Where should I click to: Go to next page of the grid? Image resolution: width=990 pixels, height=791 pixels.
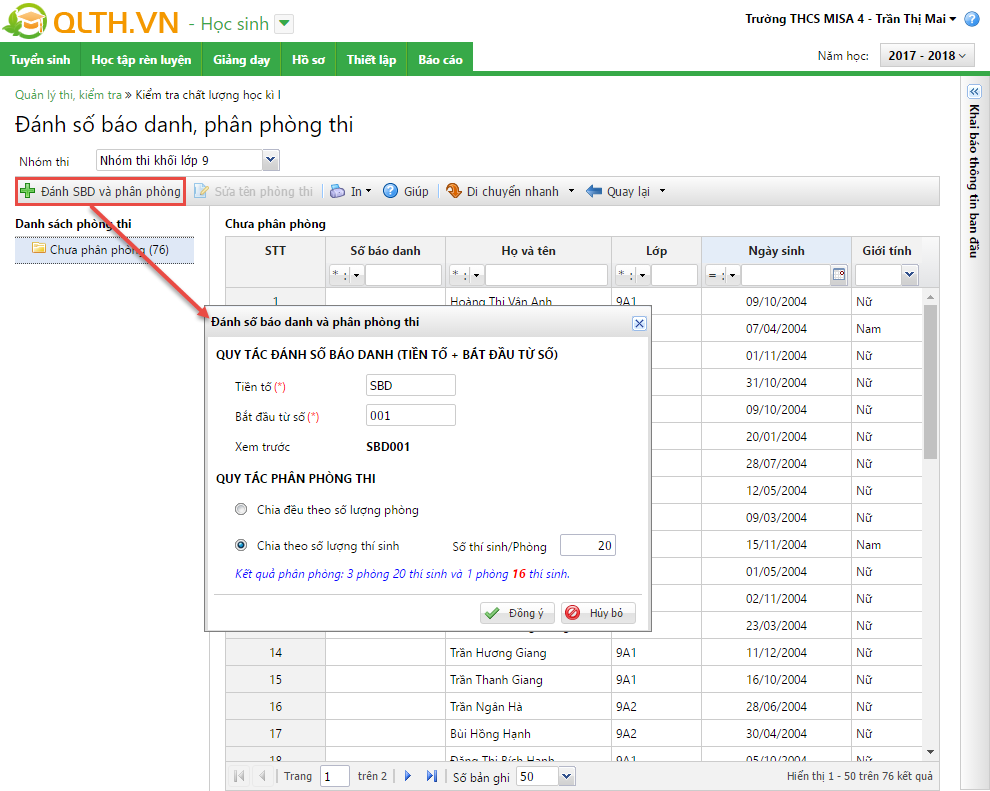pyautogui.click(x=408, y=776)
